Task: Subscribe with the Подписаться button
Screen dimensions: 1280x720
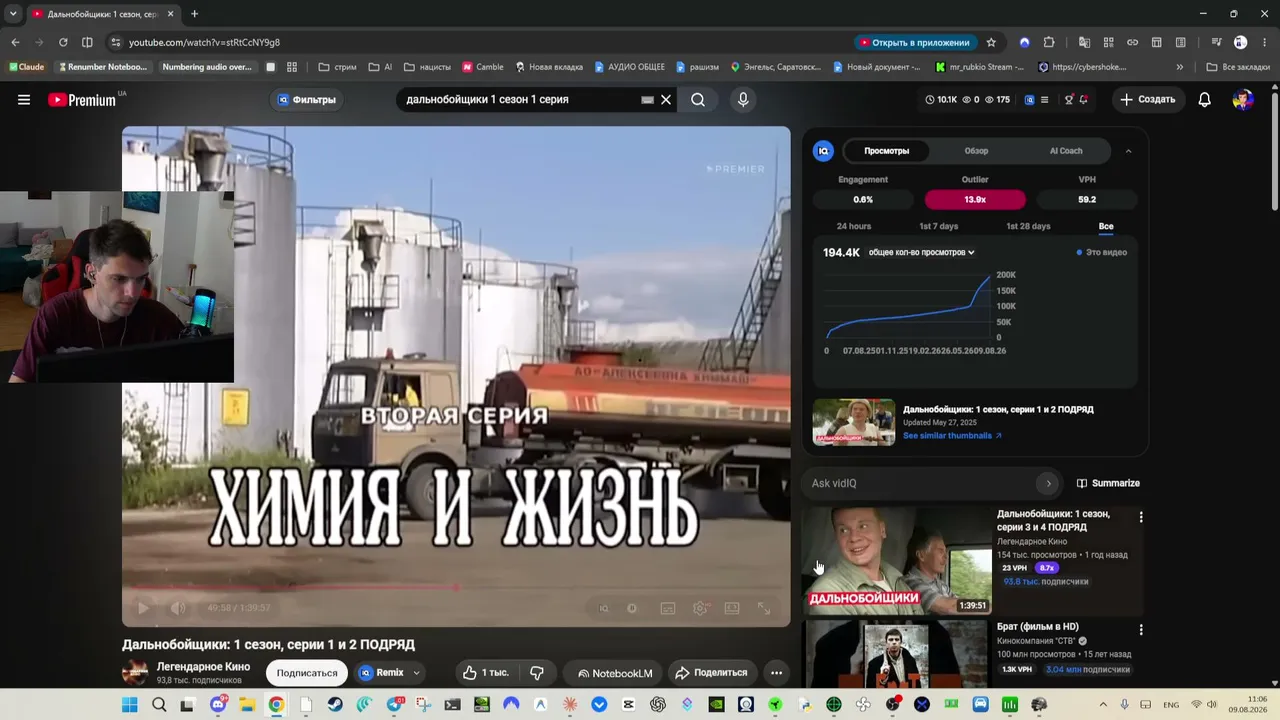Action: tap(307, 673)
